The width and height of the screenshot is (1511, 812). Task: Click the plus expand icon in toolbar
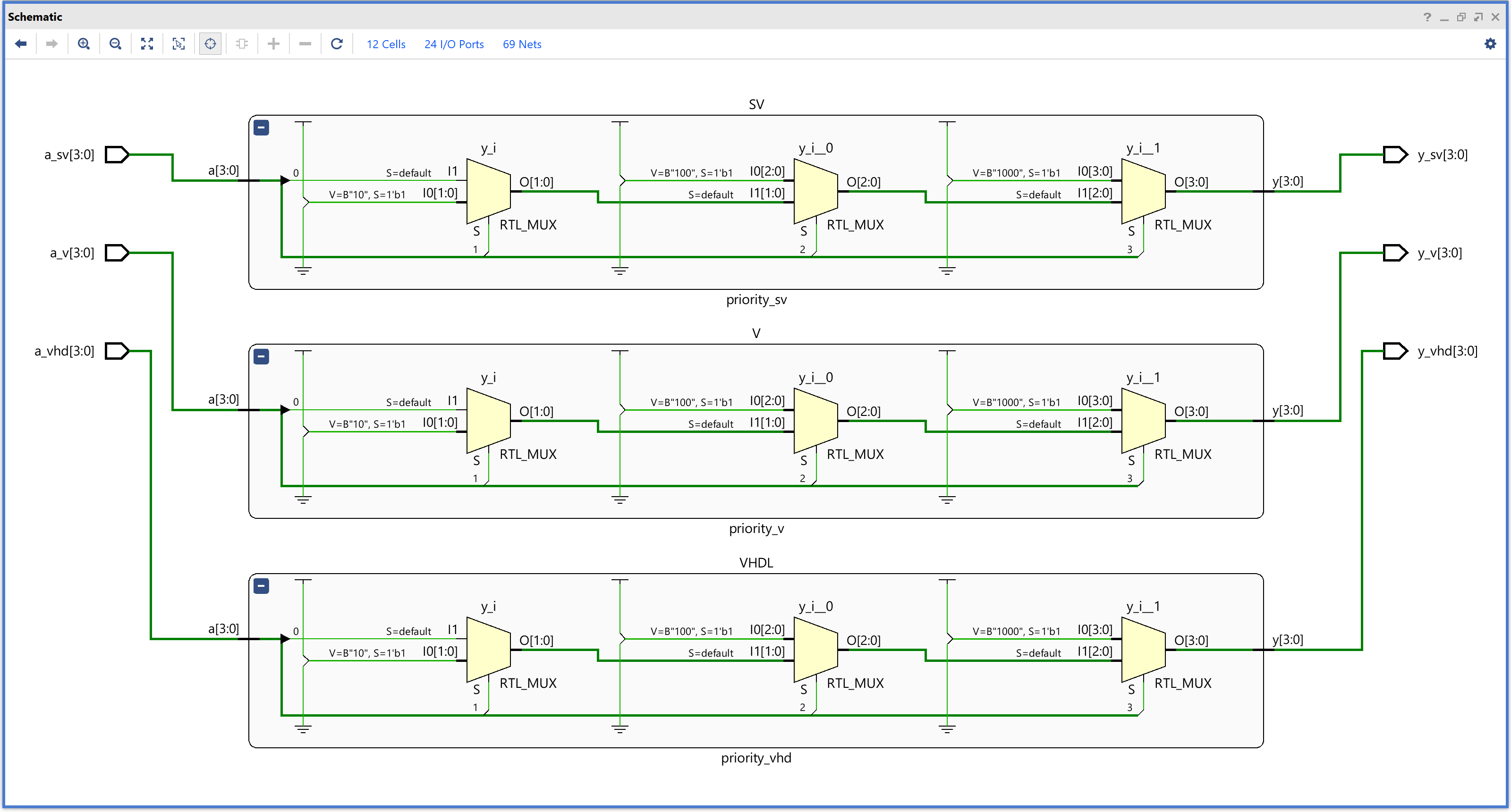[273, 44]
